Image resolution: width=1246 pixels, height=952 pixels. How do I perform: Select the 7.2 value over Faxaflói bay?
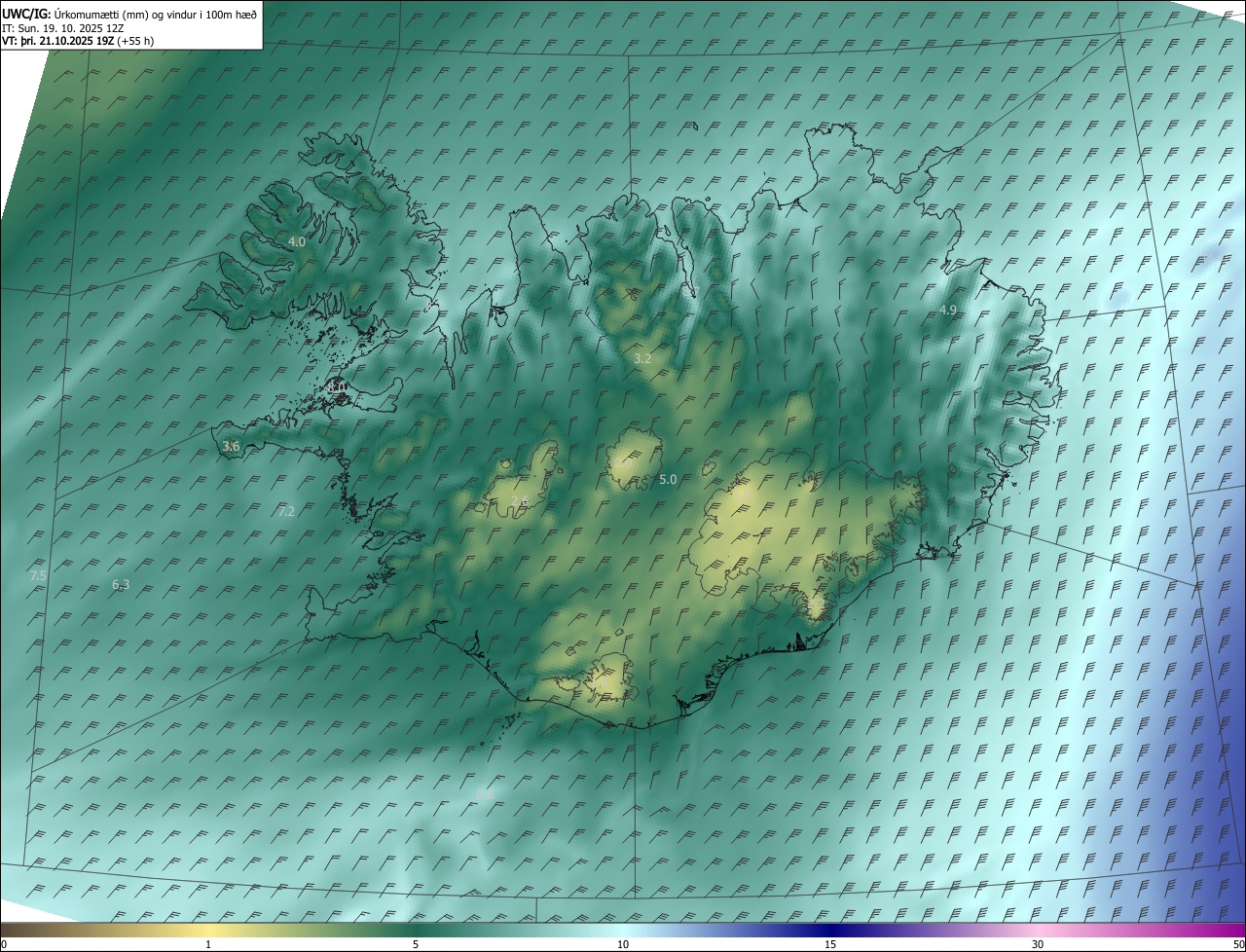coord(286,511)
